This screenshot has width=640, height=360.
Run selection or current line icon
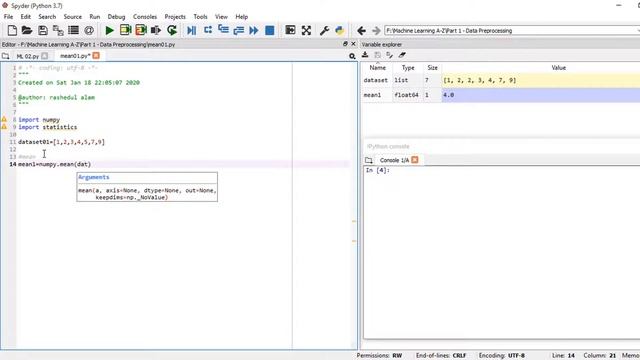pos(156,30)
